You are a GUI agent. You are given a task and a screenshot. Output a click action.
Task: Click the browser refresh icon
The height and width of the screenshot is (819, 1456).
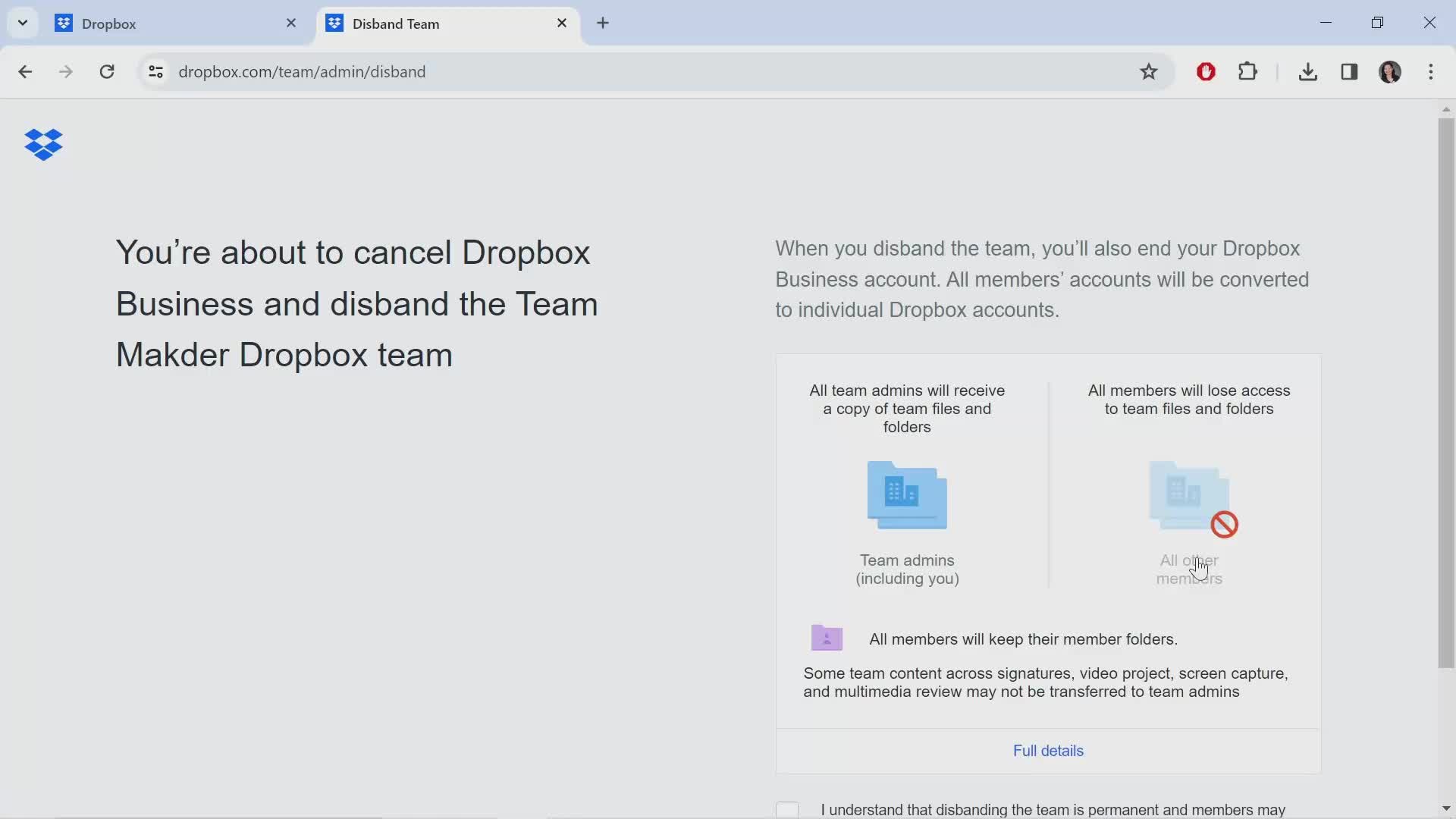[x=107, y=71]
